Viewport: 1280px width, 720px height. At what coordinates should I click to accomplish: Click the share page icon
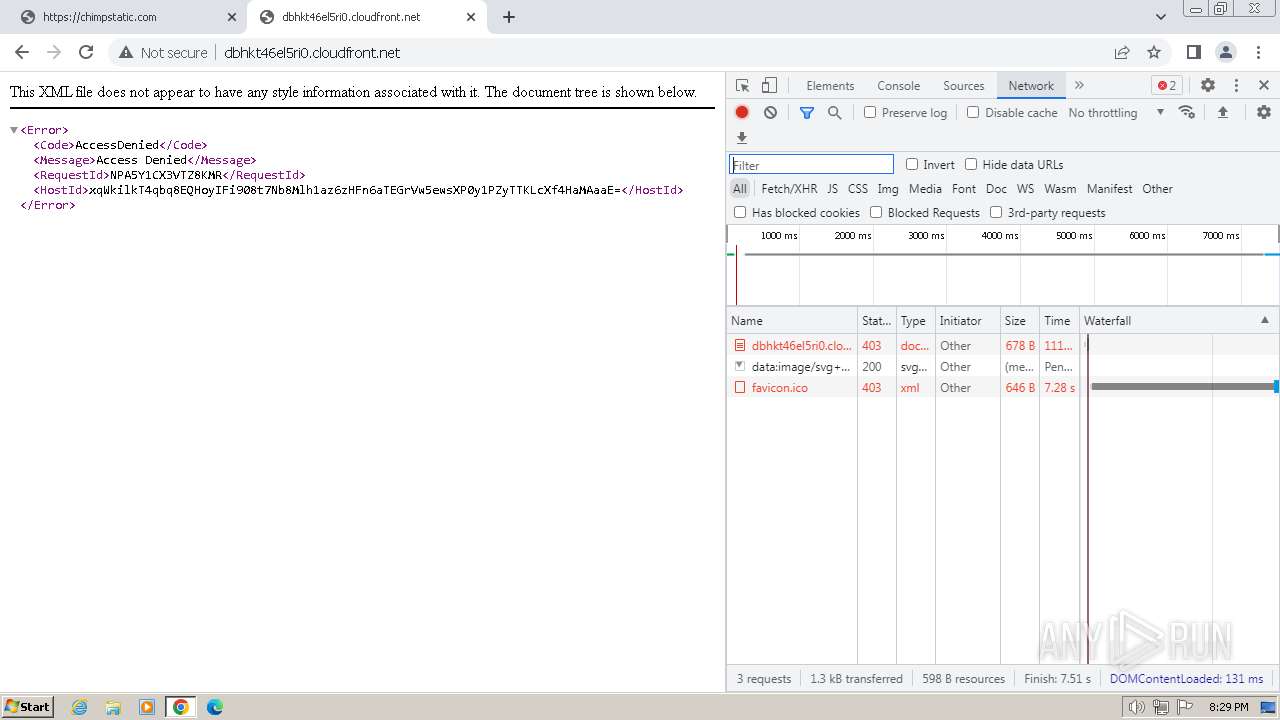[x=1122, y=52]
